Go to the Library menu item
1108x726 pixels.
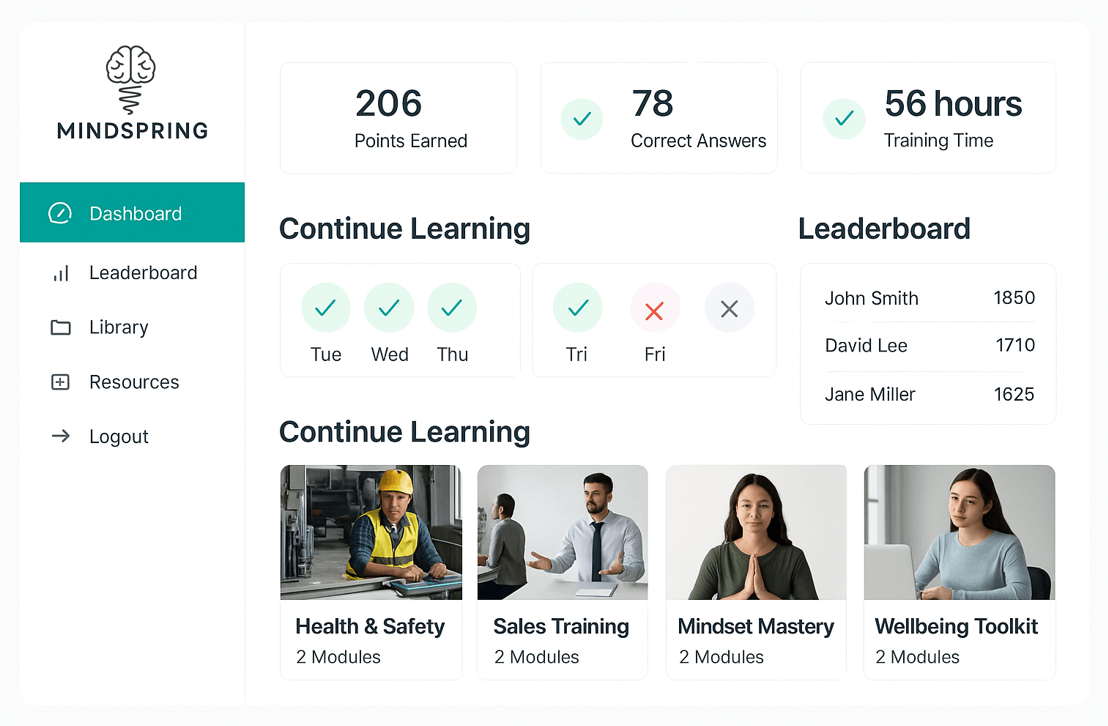click(x=118, y=327)
